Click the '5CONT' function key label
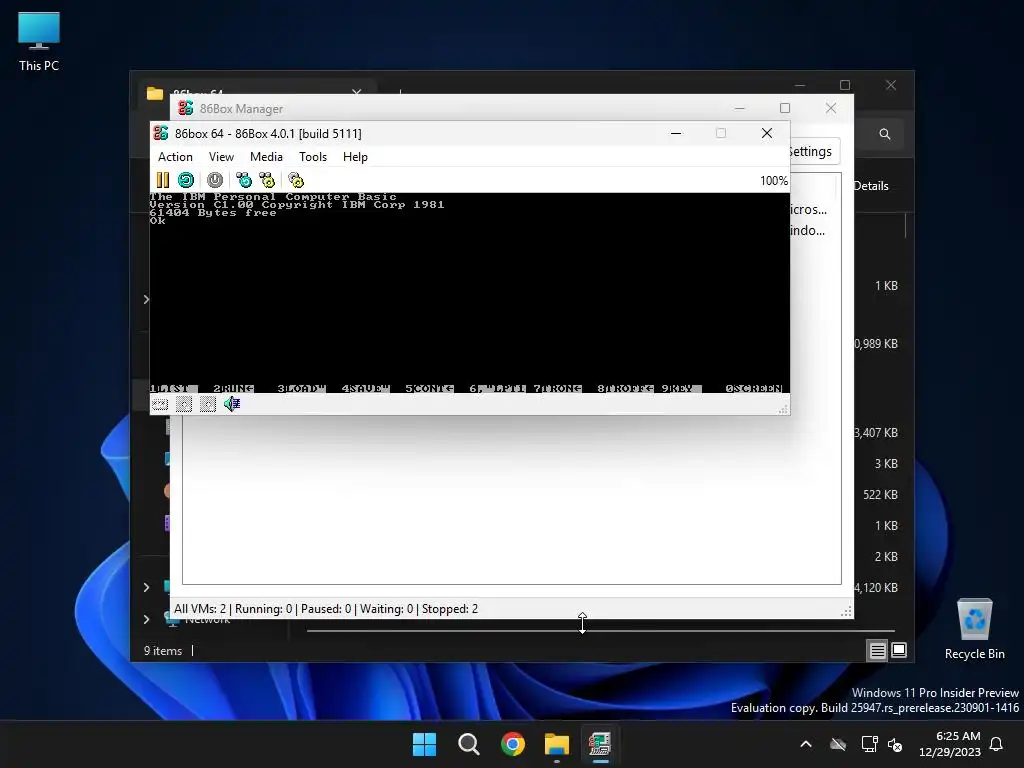Screen dimensions: 1024x768 click(429, 389)
